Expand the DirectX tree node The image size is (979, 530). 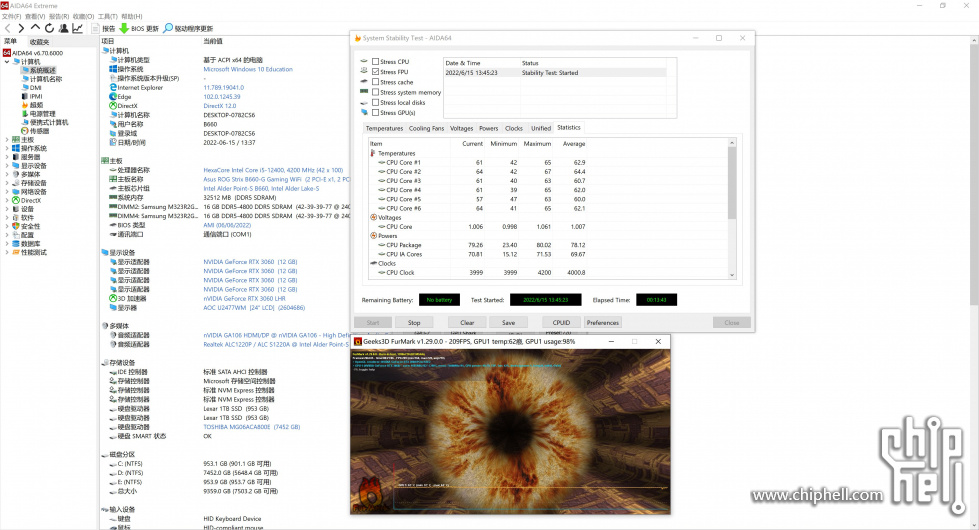click(7, 200)
